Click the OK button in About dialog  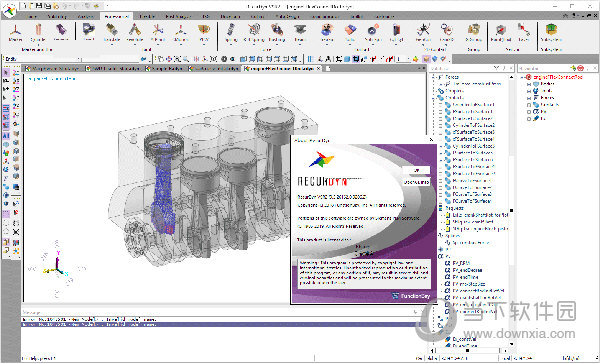coord(416,170)
